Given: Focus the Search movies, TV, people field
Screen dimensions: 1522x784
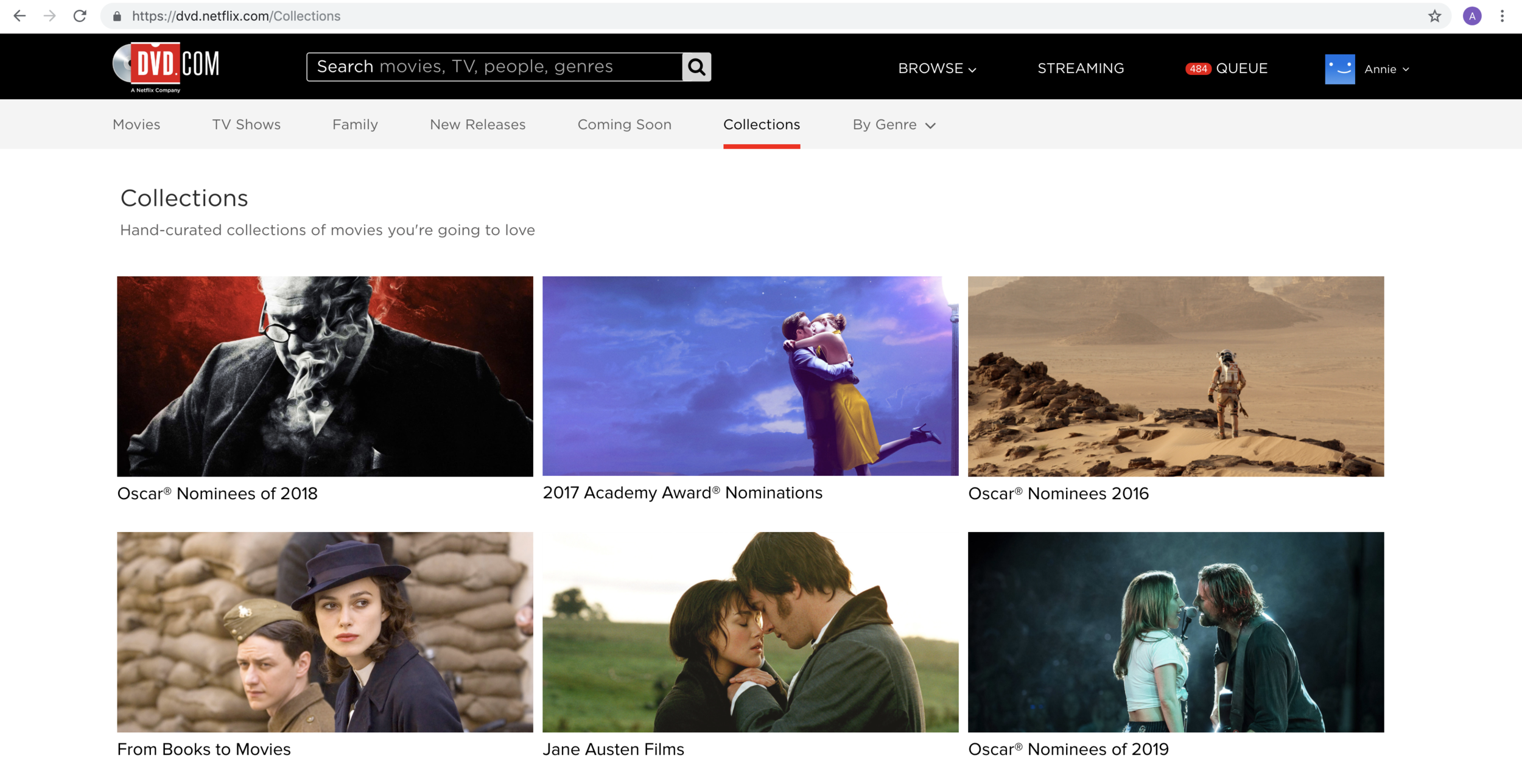Looking at the screenshot, I should tap(494, 67).
